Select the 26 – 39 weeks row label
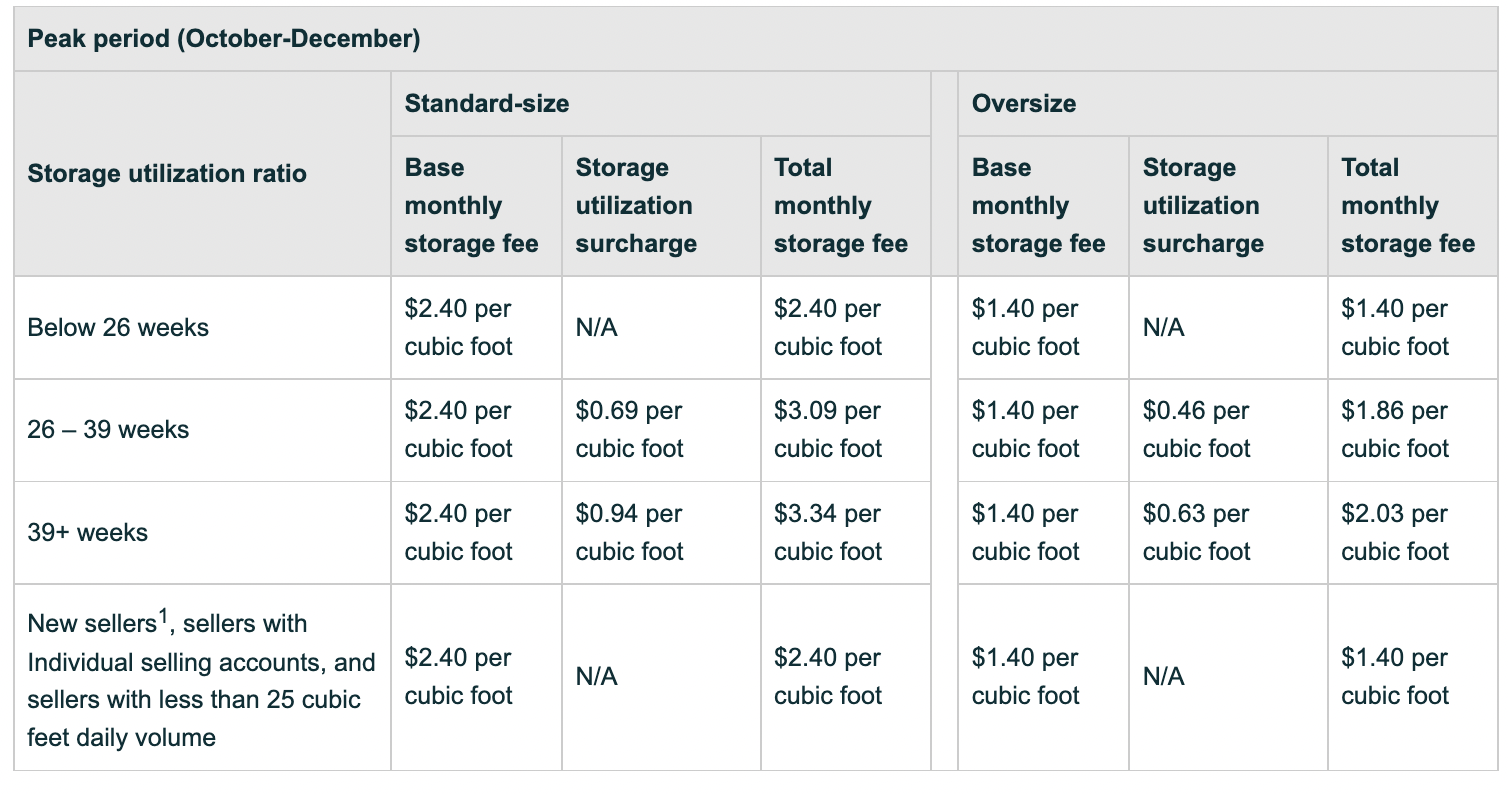Viewport: 1508px width, 794px height. [x=108, y=430]
